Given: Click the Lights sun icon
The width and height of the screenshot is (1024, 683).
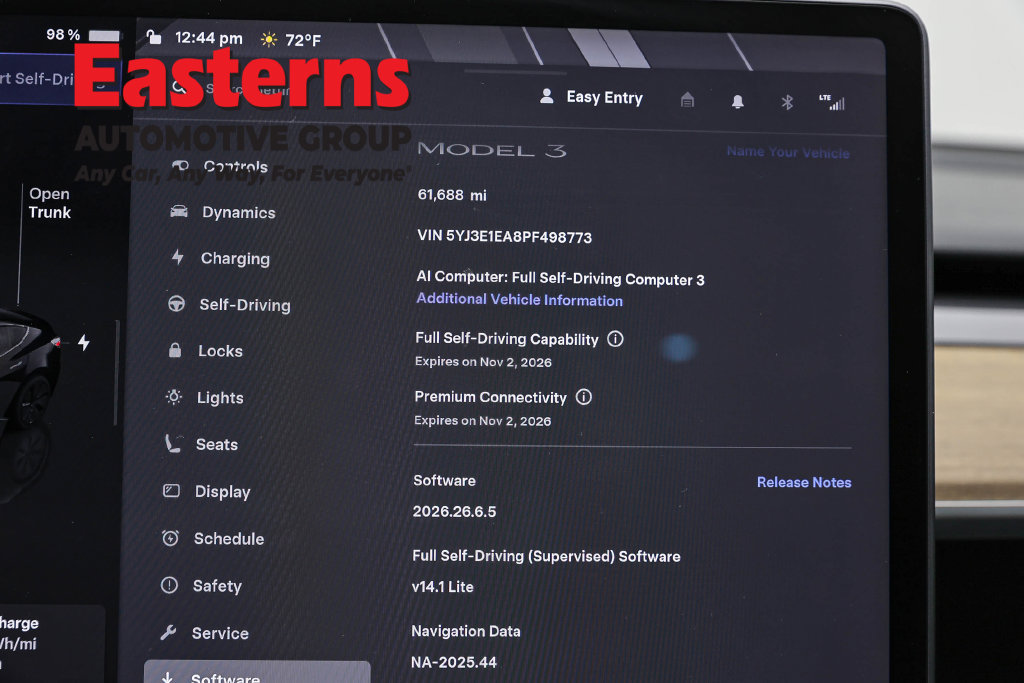Looking at the screenshot, I should [x=174, y=396].
